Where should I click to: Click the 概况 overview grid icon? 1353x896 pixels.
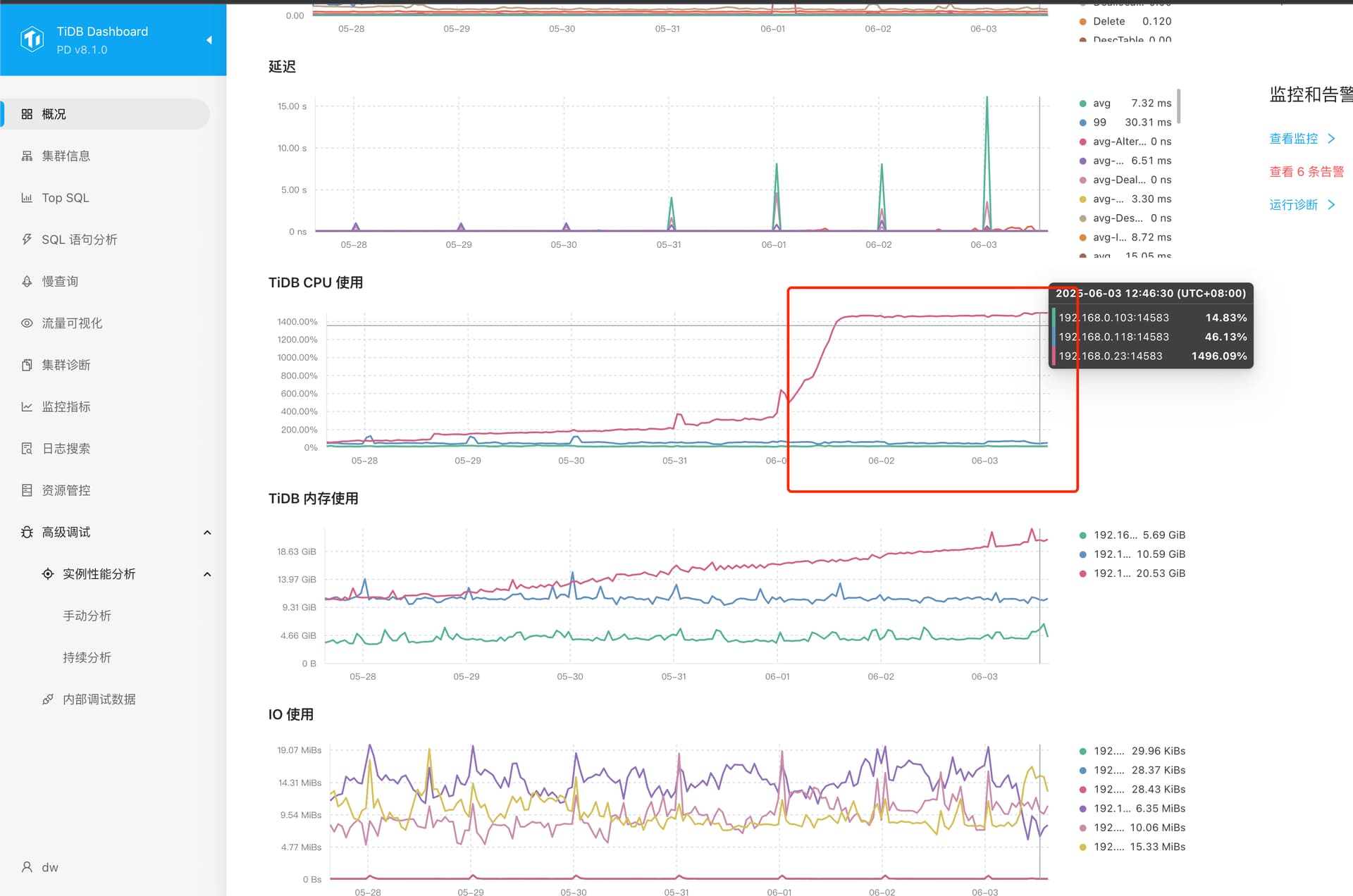point(27,114)
